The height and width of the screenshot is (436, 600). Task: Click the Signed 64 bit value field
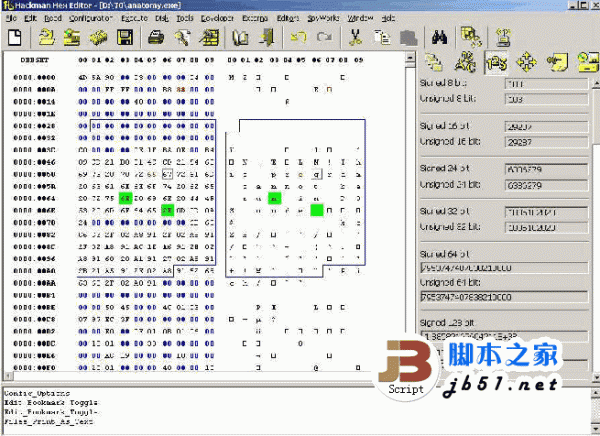504,268
